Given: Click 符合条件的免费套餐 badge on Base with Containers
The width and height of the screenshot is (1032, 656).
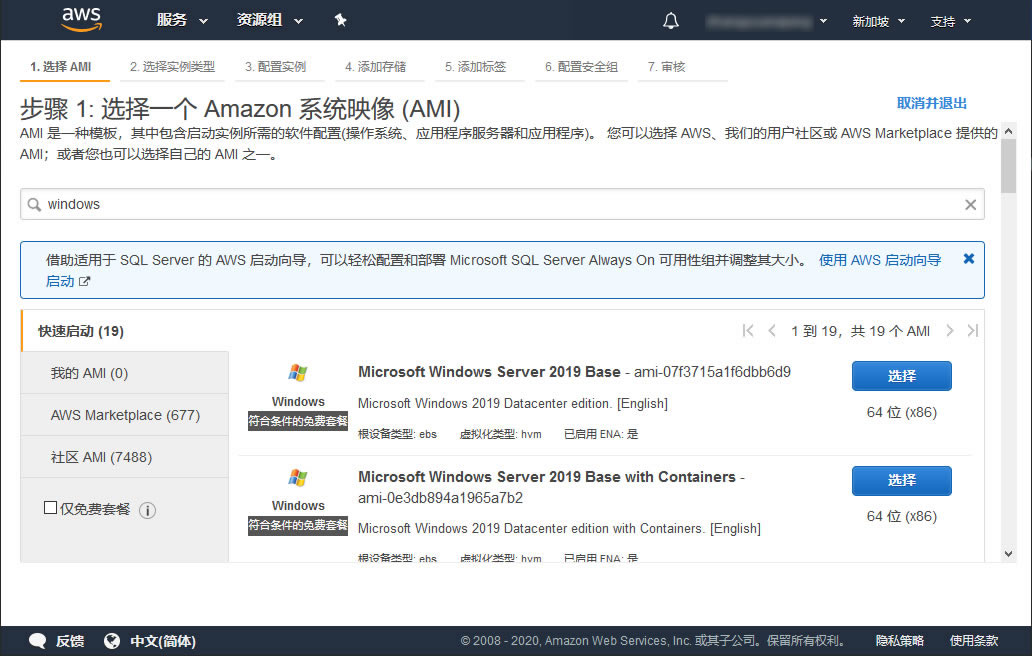Looking at the screenshot, I should [x=297, y=525].
